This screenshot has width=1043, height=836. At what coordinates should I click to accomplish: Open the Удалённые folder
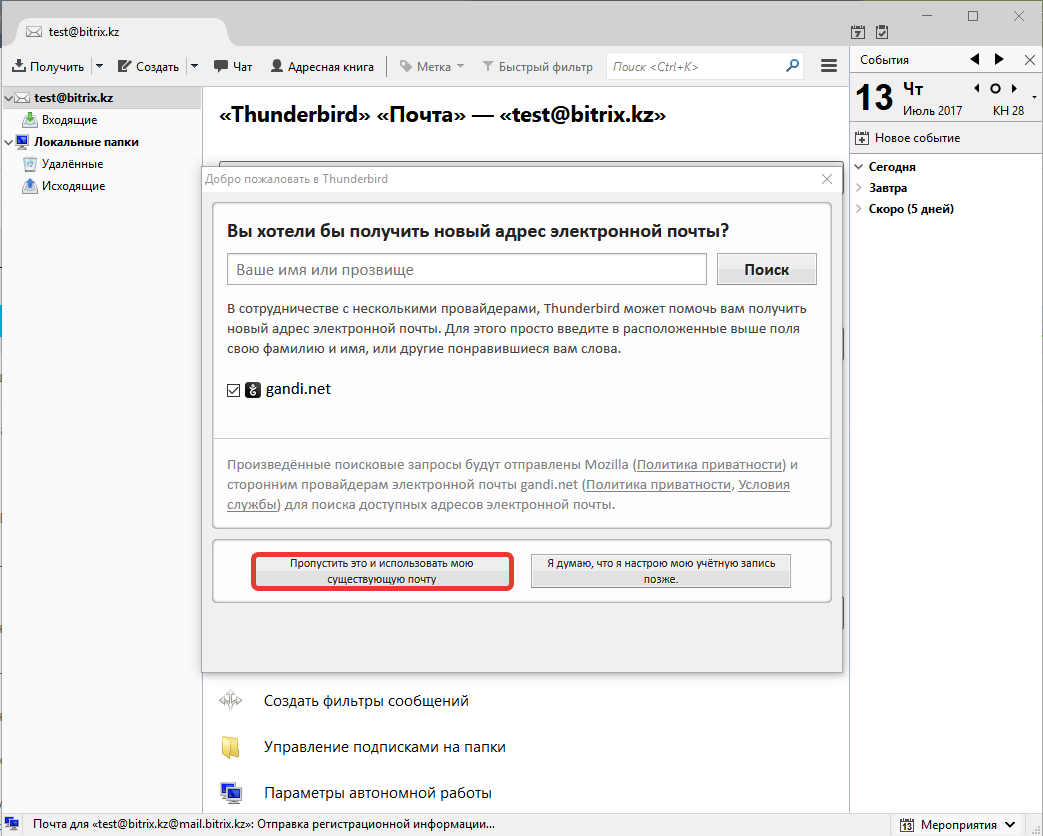72,164
